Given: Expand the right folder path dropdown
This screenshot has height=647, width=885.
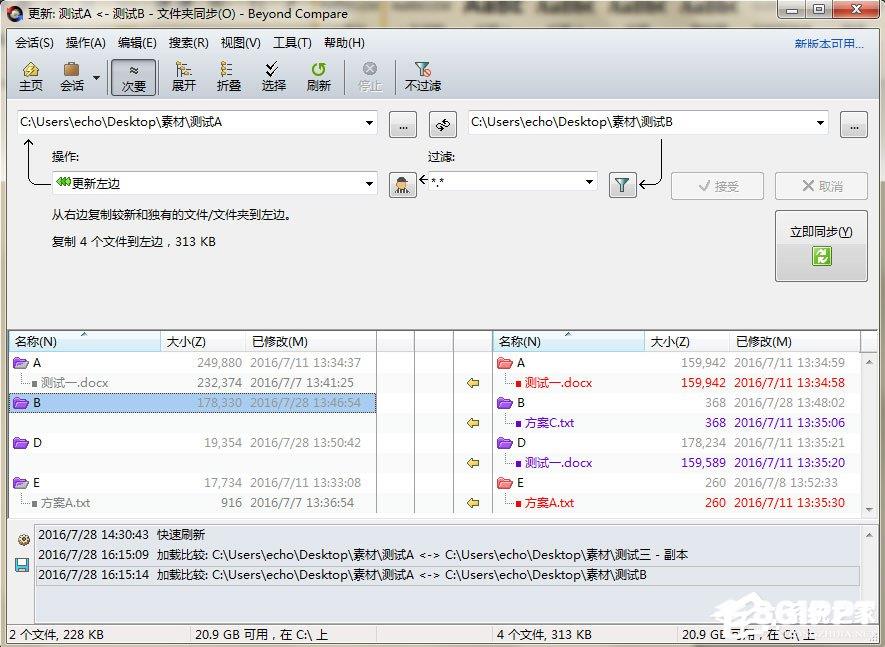Looking at the screenshot, I should tap(820, 123).
